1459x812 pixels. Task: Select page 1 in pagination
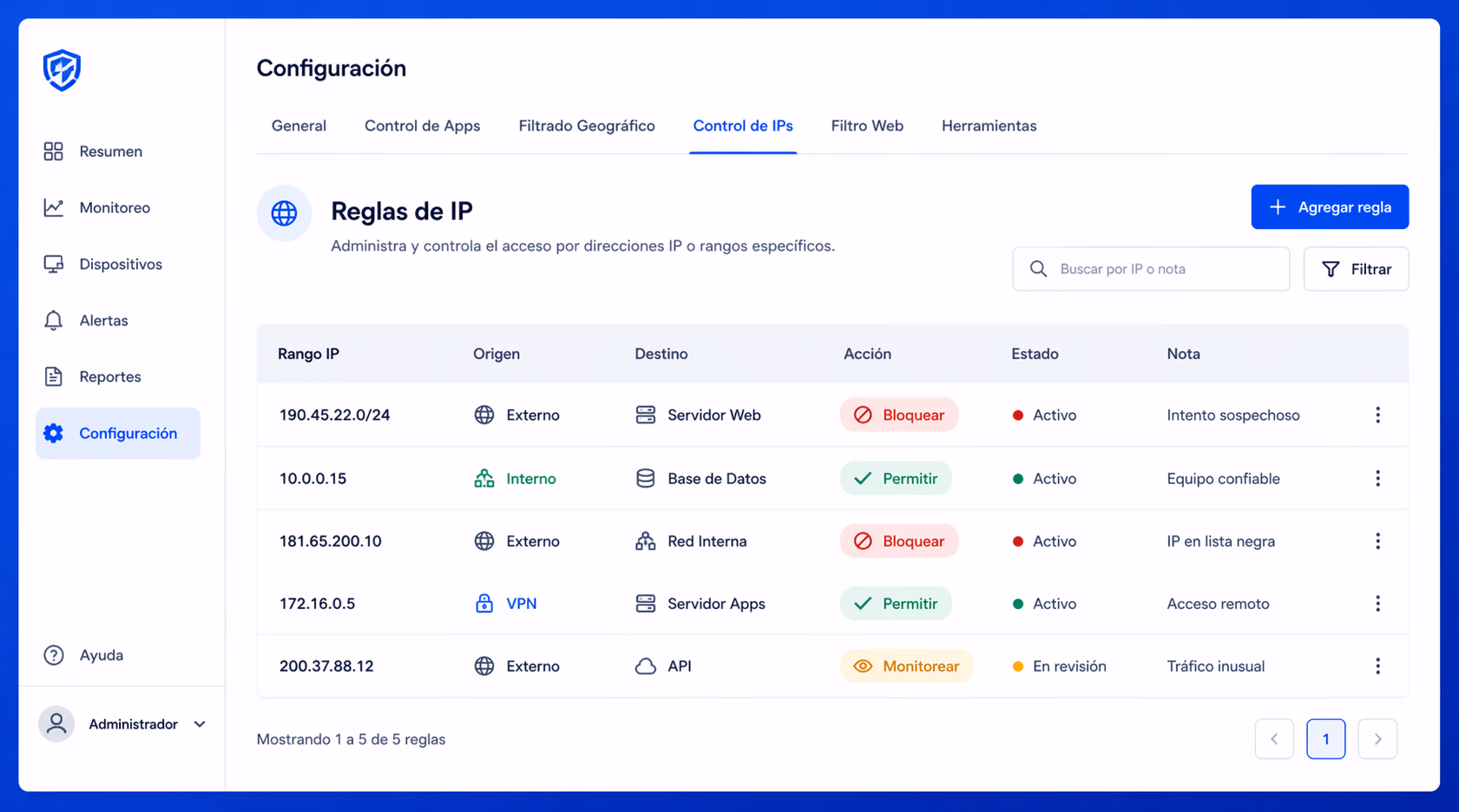pyautogui.click(x=1325, y=739)
